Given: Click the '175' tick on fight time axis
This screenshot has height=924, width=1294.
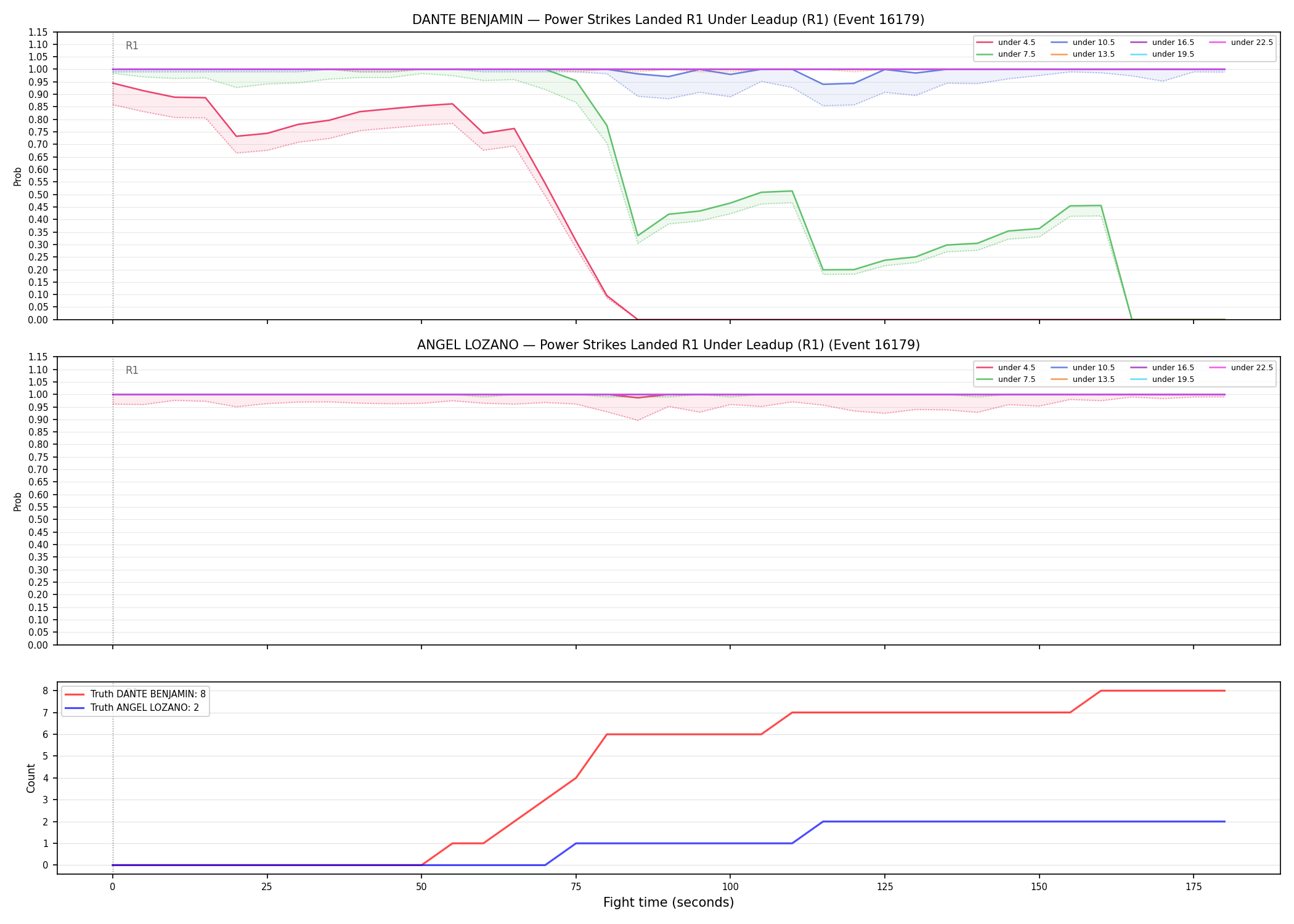Looking at the screenshot, I should pos(1194,887).
